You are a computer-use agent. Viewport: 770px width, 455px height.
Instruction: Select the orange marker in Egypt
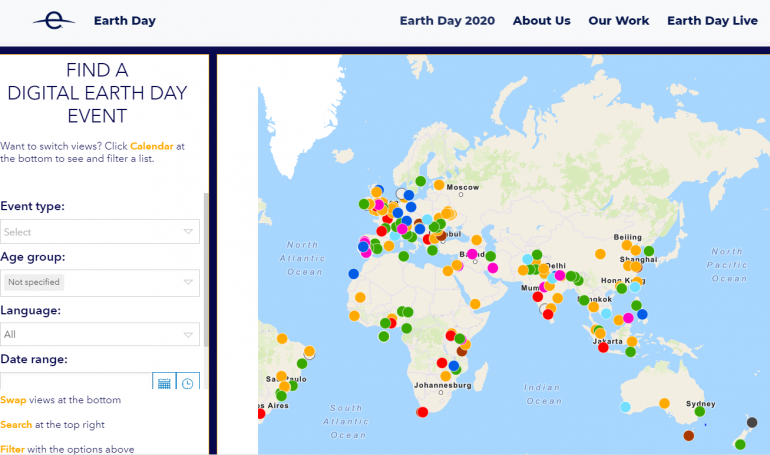[x=448, y=270]
